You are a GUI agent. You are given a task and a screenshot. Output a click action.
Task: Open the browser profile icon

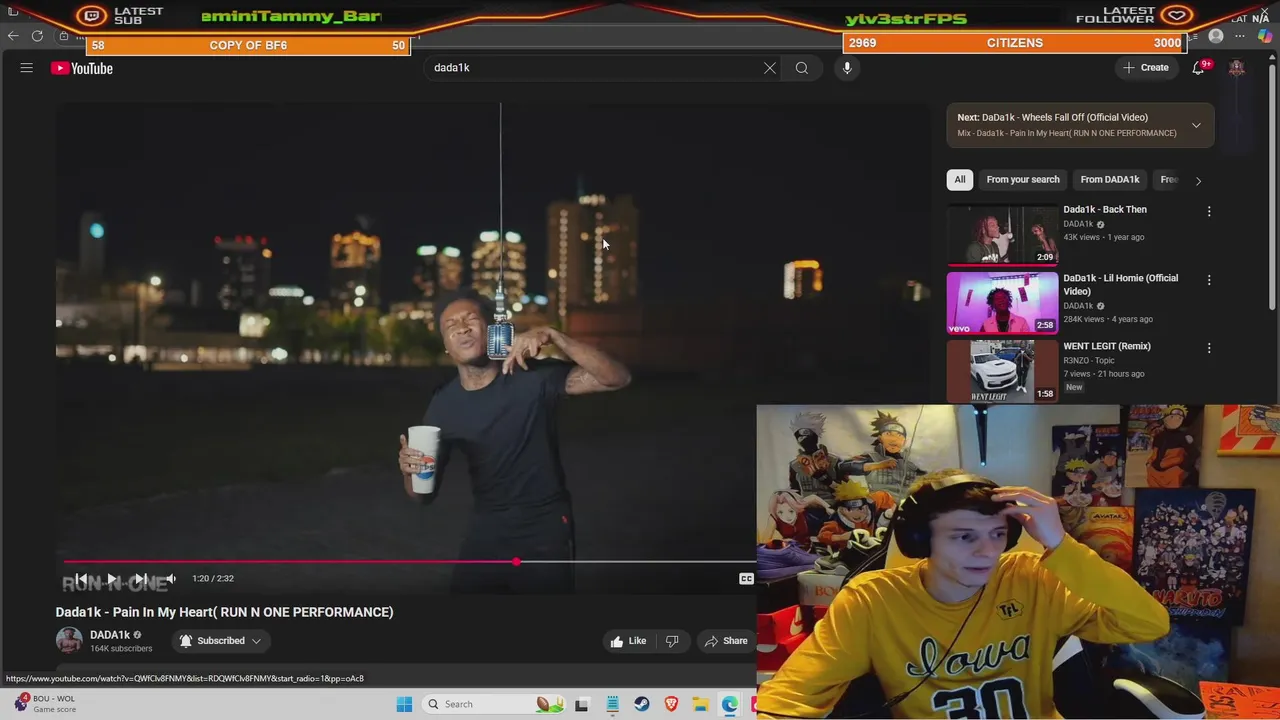tap(1216, 36)
